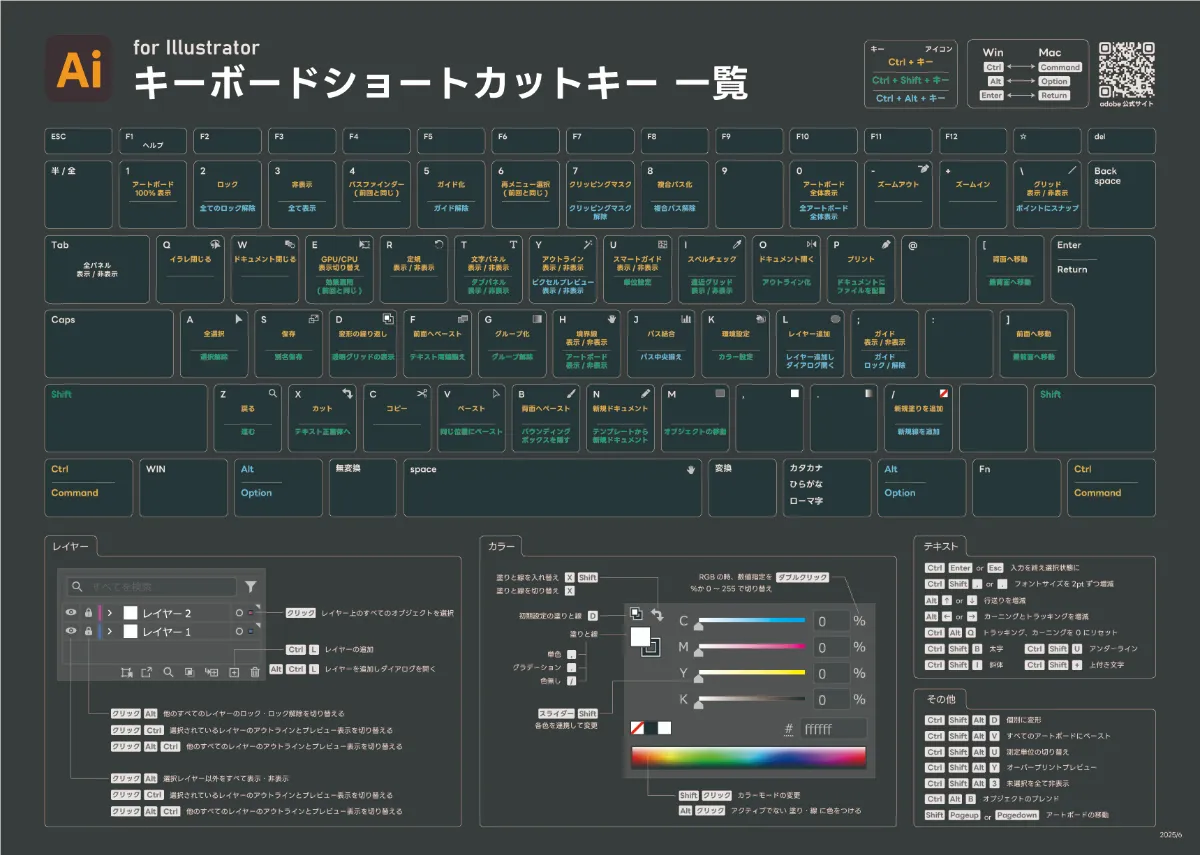Click the F1 ヘルプ key
1200x855 pixels.
pyautogui.click(x=153, y=141)
